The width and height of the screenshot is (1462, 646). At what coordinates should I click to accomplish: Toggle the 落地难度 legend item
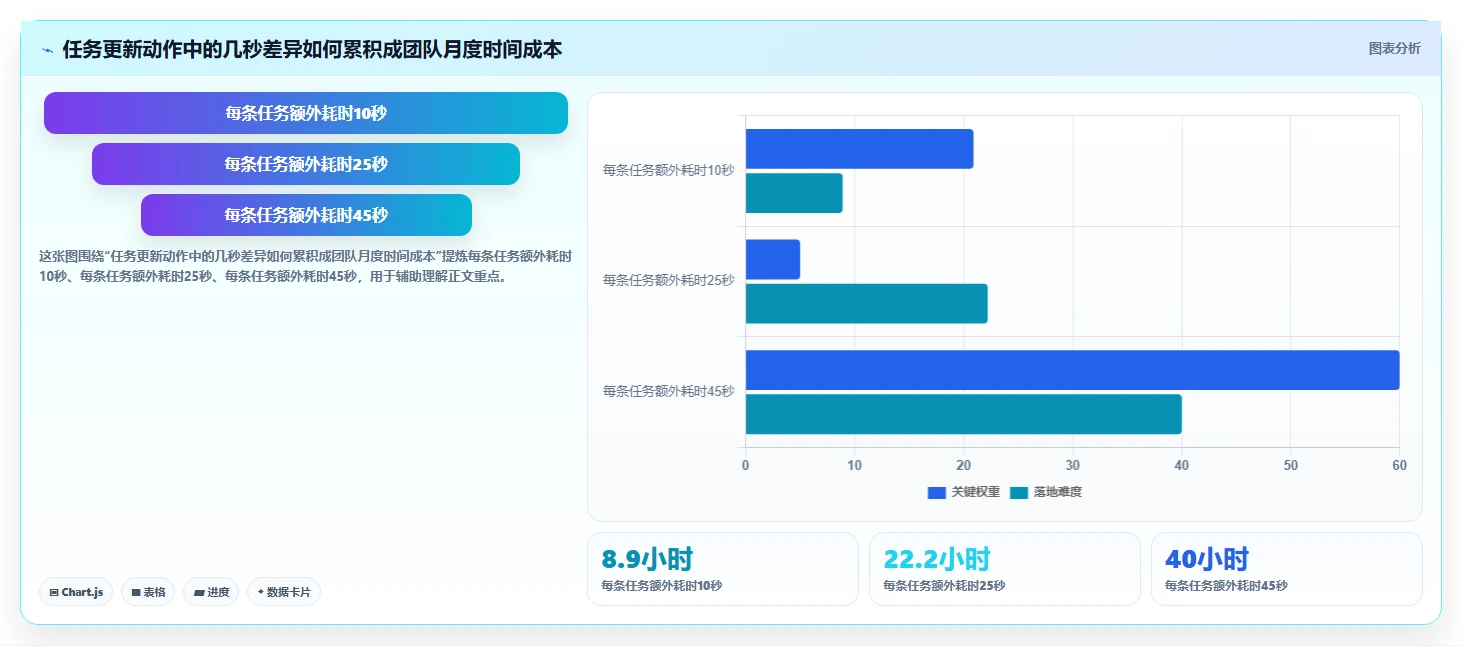click(x=1046, y=492)
